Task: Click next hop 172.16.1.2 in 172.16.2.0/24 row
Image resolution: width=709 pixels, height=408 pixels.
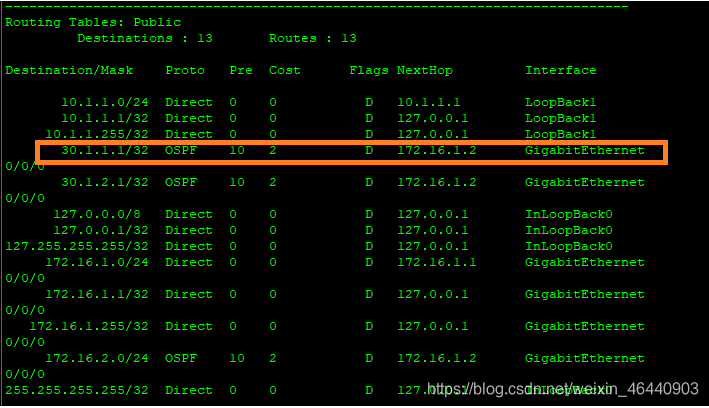Action: (x=437, y=358)
